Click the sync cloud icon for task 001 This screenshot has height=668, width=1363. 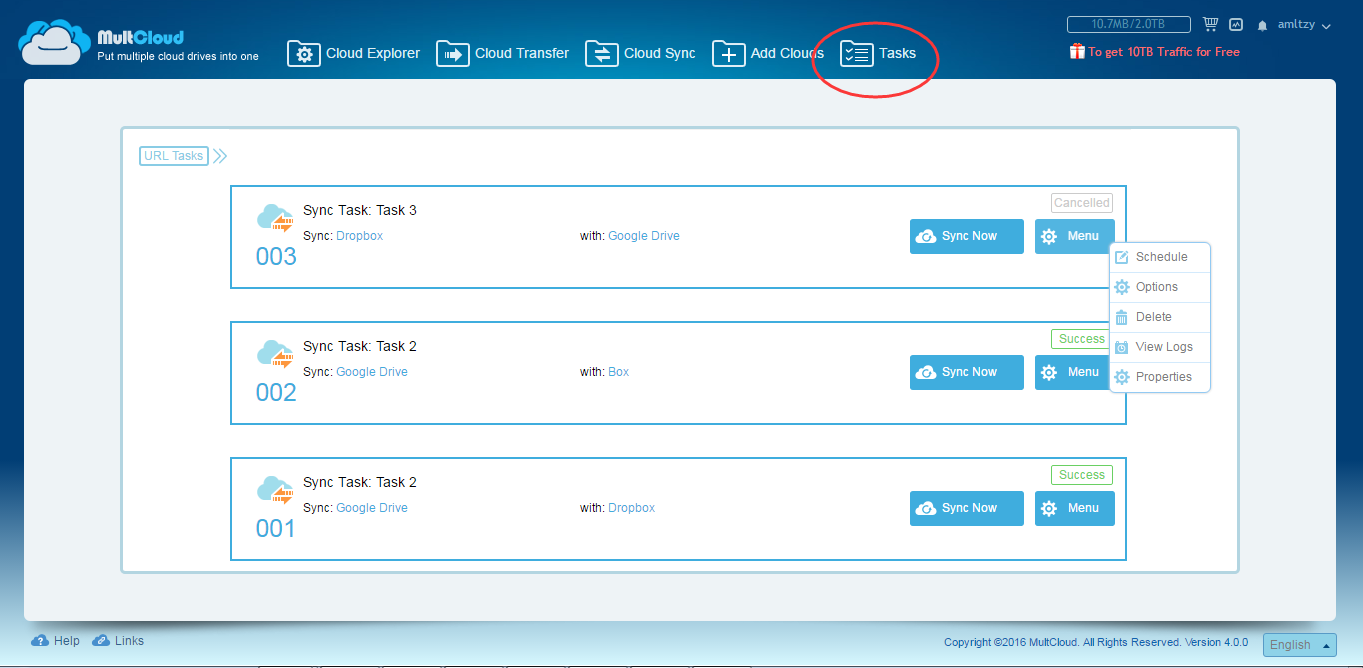[x=275, y=490]
